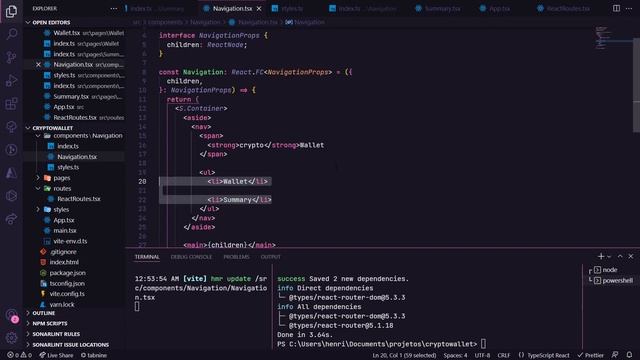This screenshot has height=360, width=640.
Task: Click the editor vertical scrollbar
Action: pos(636,85)
